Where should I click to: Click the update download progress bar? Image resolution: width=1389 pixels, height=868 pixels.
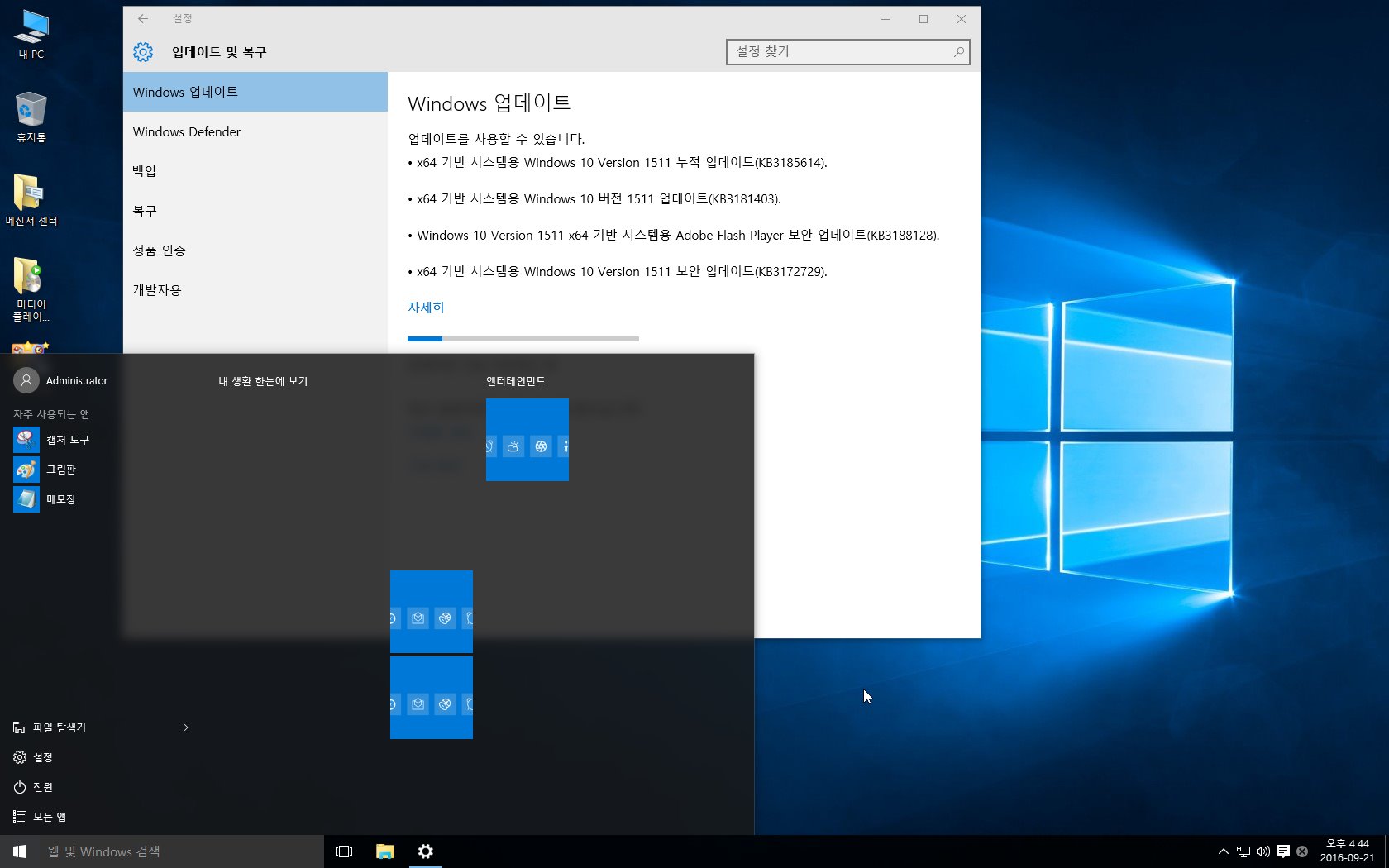click(x=523, y=339)
